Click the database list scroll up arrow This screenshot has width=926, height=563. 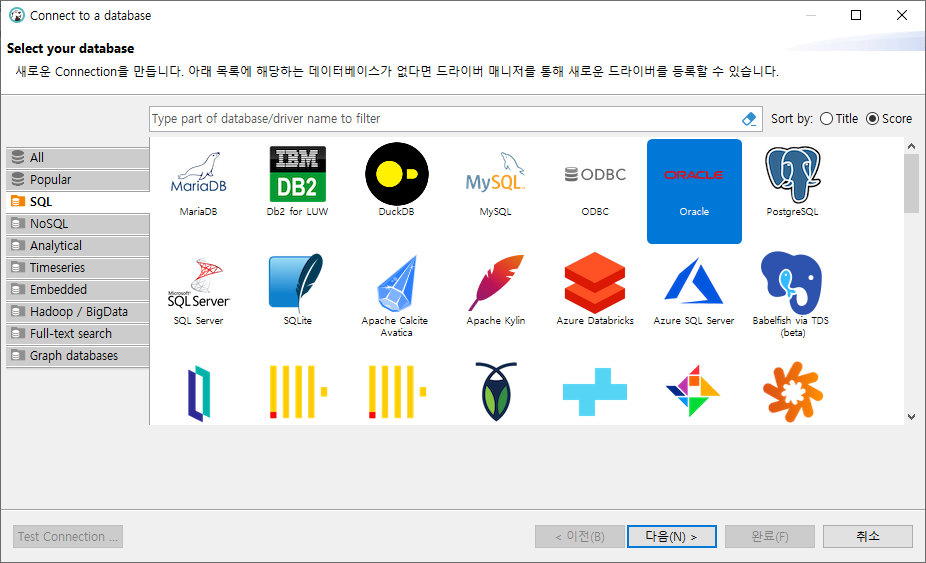coord(911,146)
